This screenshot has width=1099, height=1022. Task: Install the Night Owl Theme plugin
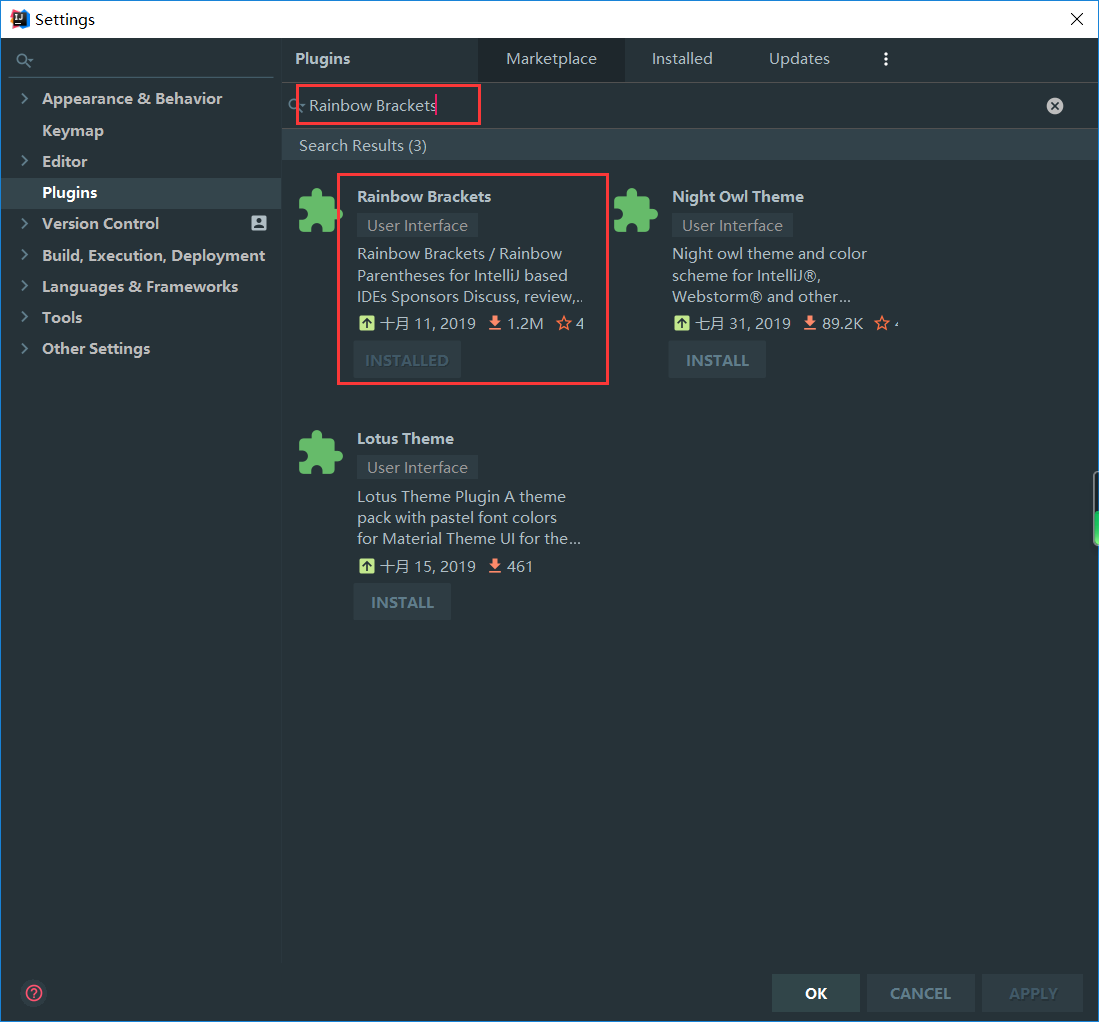point(717,360)
